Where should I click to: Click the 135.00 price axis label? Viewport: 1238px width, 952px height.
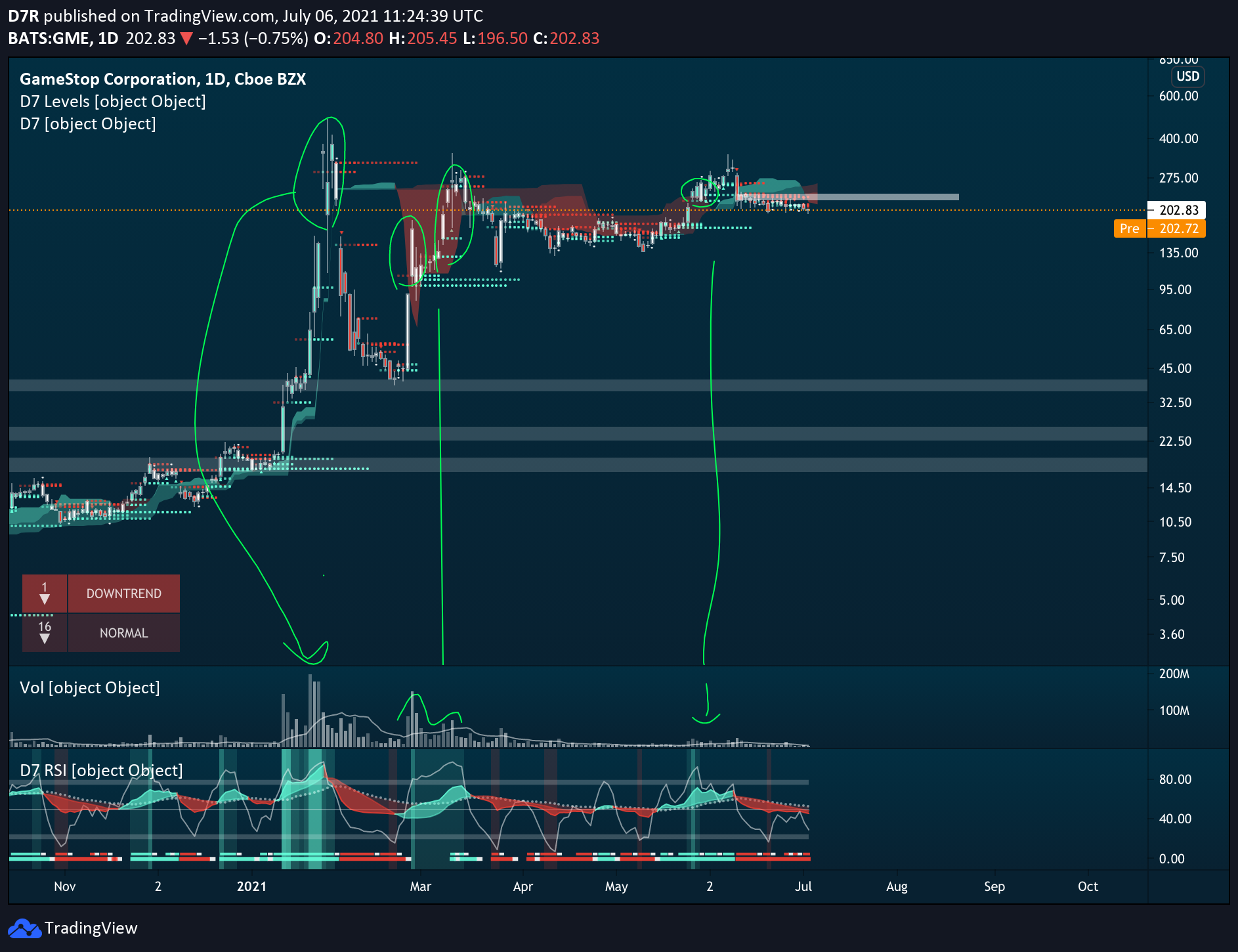point(1178,253)
